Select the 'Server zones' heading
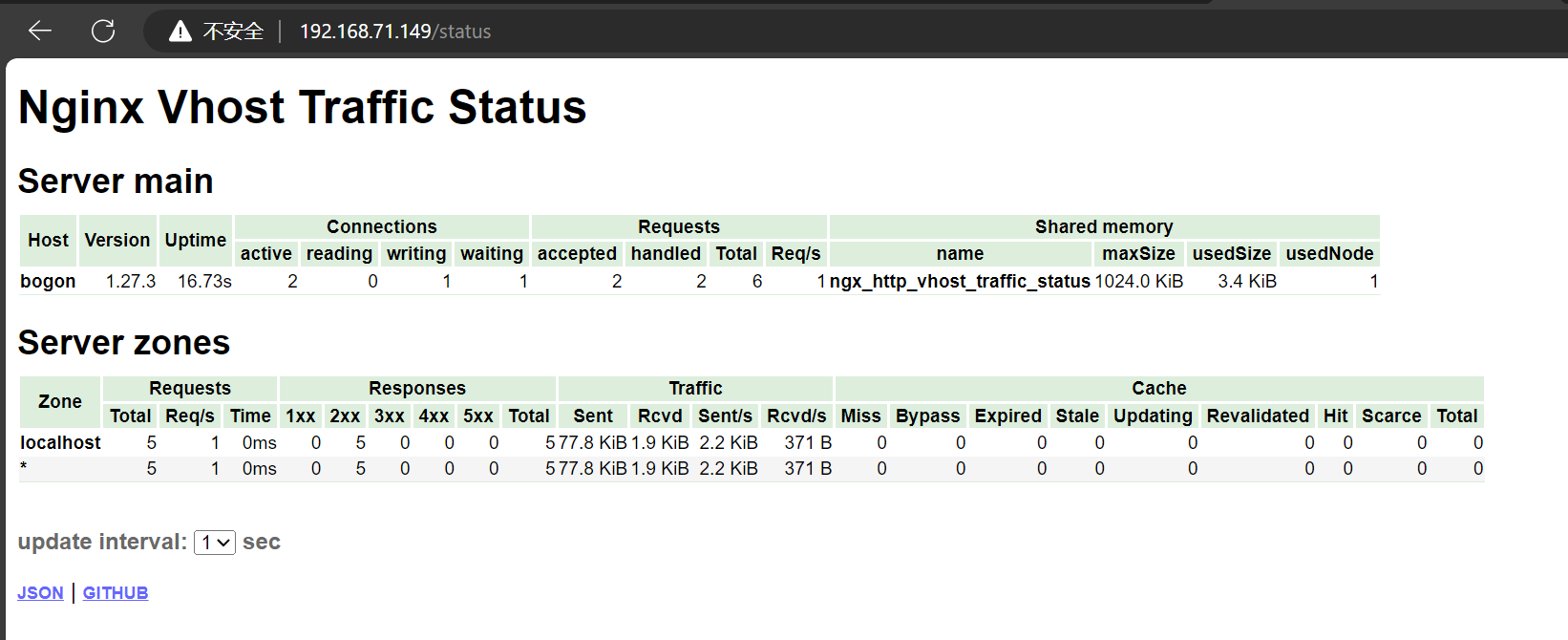Screen dimensions: 1568x640 tap(124, 342)
